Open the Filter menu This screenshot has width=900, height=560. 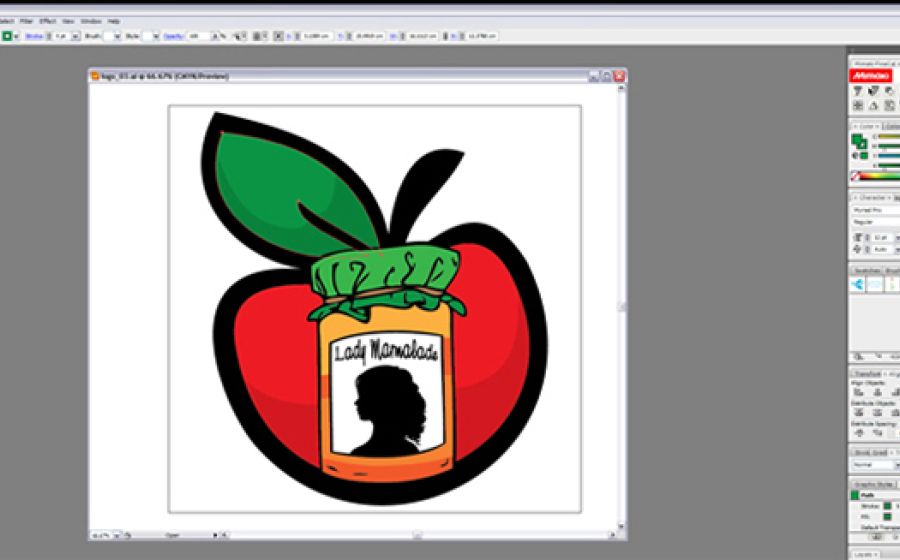point(26,21)
